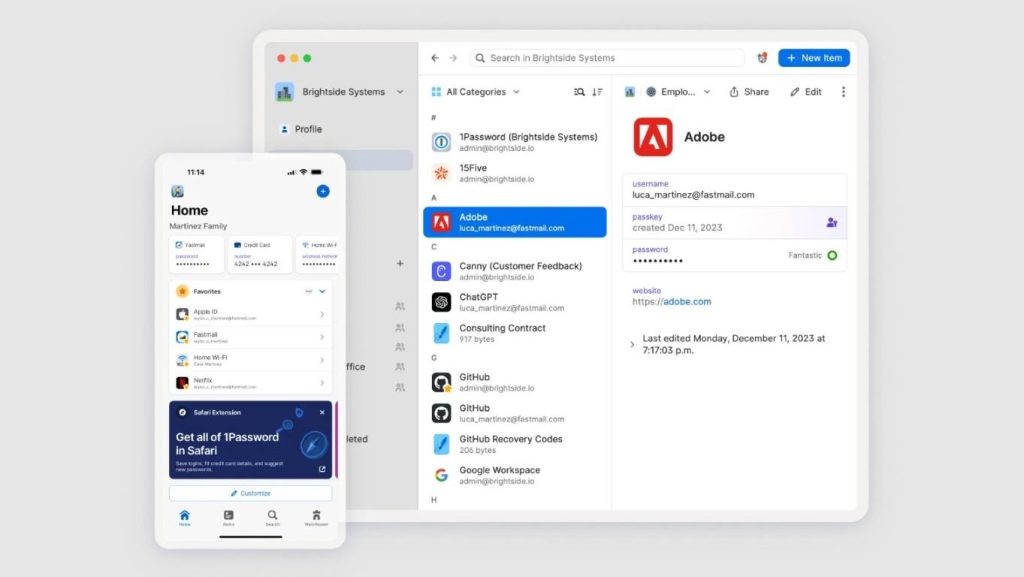Screen dimensions: 1024x577
Task: Open the three-dot more options menu
Action: pyautogui.click(x=843, y=92)
